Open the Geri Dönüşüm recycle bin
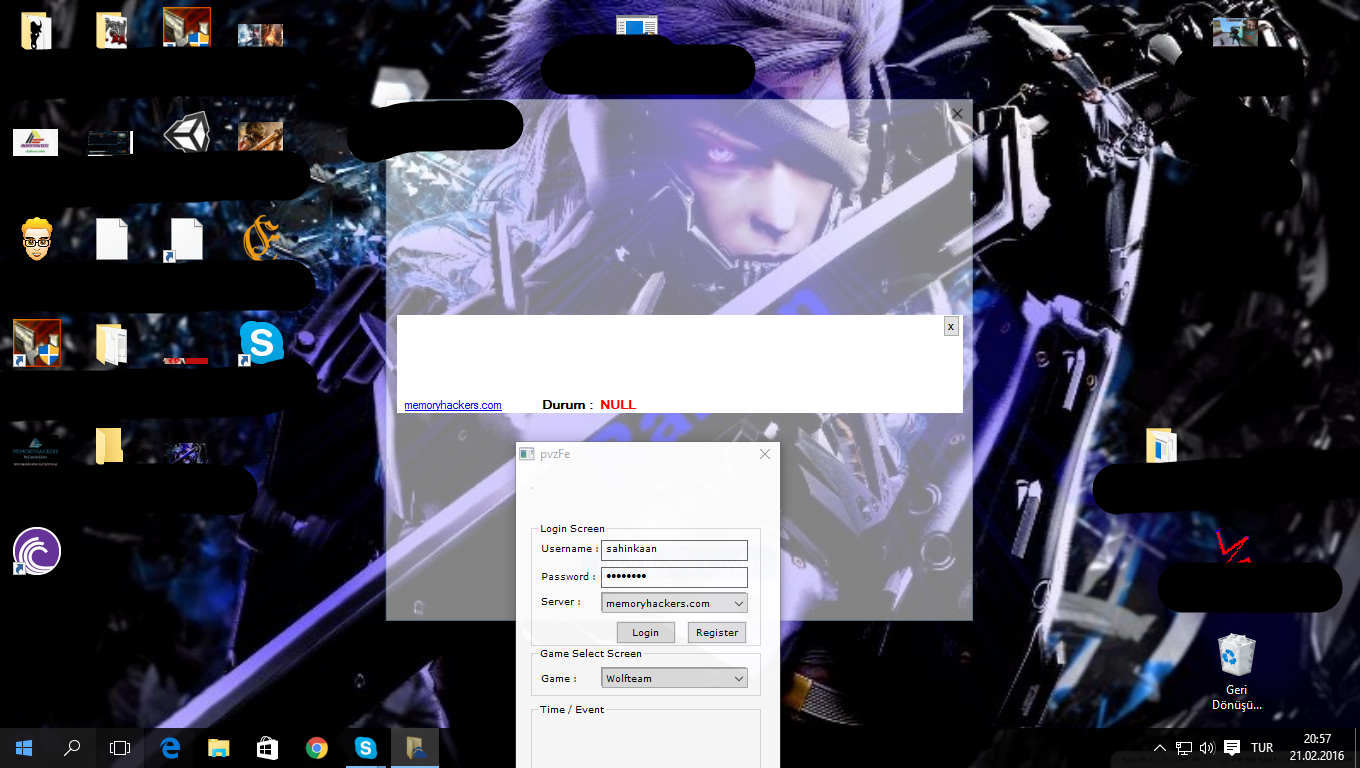The width and height of the screenshot is (1360, 768). (1237, 671)
